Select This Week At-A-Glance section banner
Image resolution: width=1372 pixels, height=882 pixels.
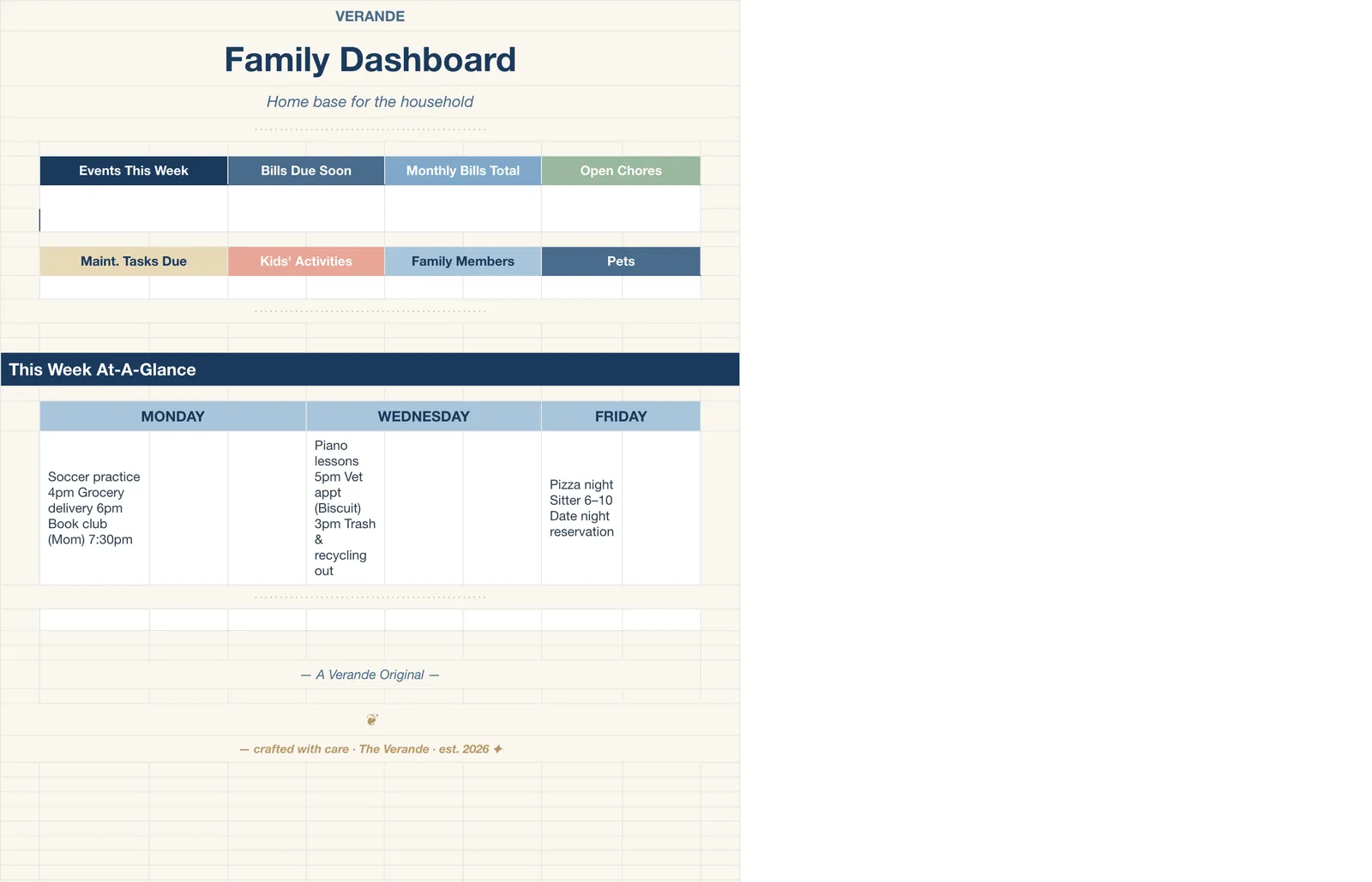[370, 369]
